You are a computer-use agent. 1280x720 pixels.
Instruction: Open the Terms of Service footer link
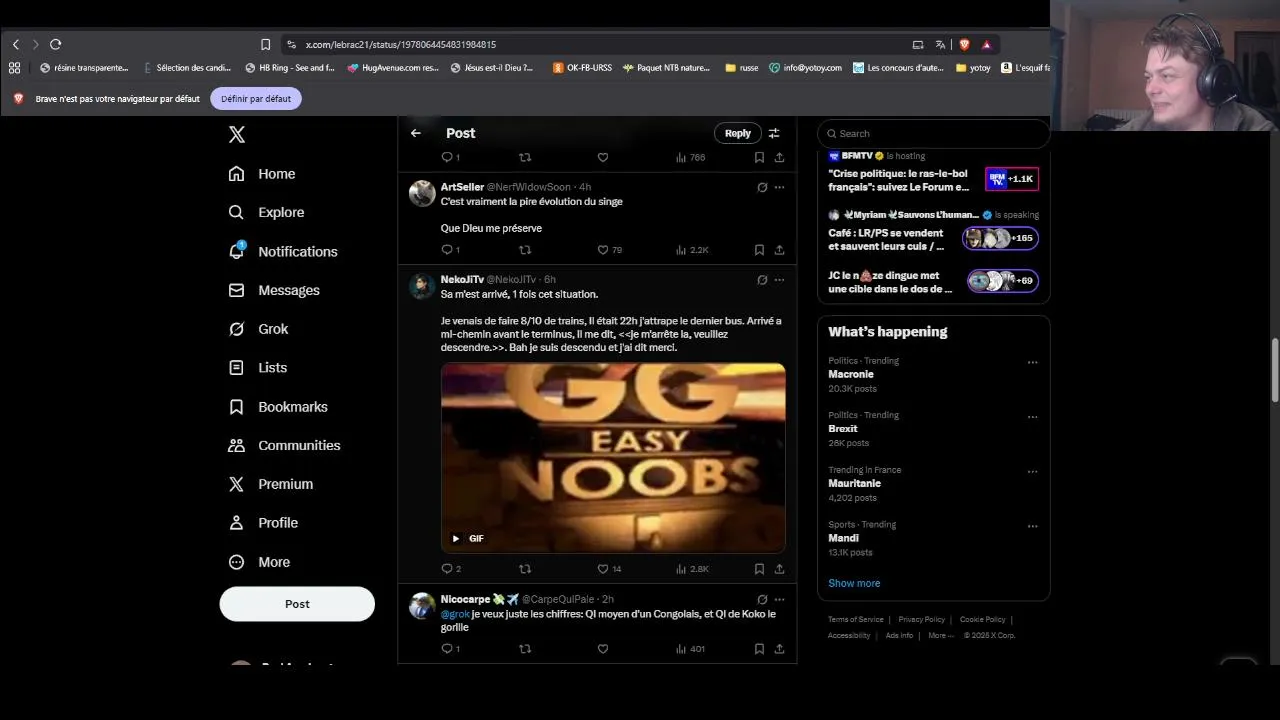856,620
